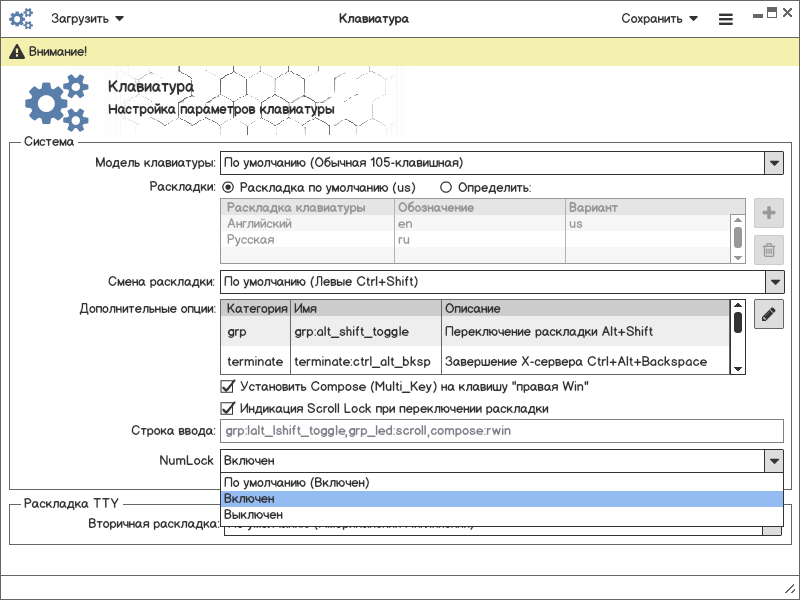The width and height of the screenshot is (800, 600).
Task: Click the pencil edit icon for additional options
Action: 768,314
